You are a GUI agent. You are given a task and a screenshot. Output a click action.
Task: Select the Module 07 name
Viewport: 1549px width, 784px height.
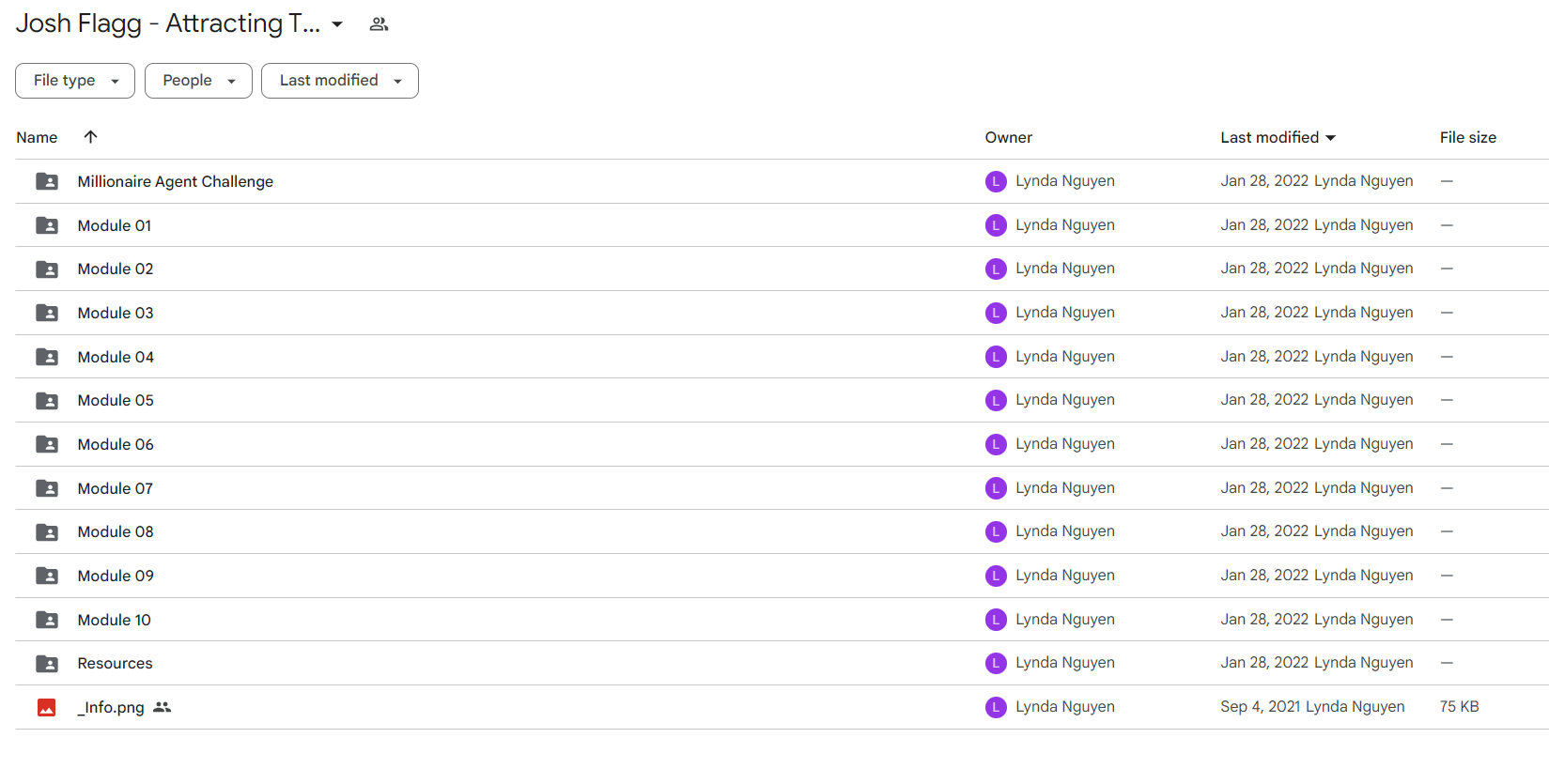pos(116,488)
